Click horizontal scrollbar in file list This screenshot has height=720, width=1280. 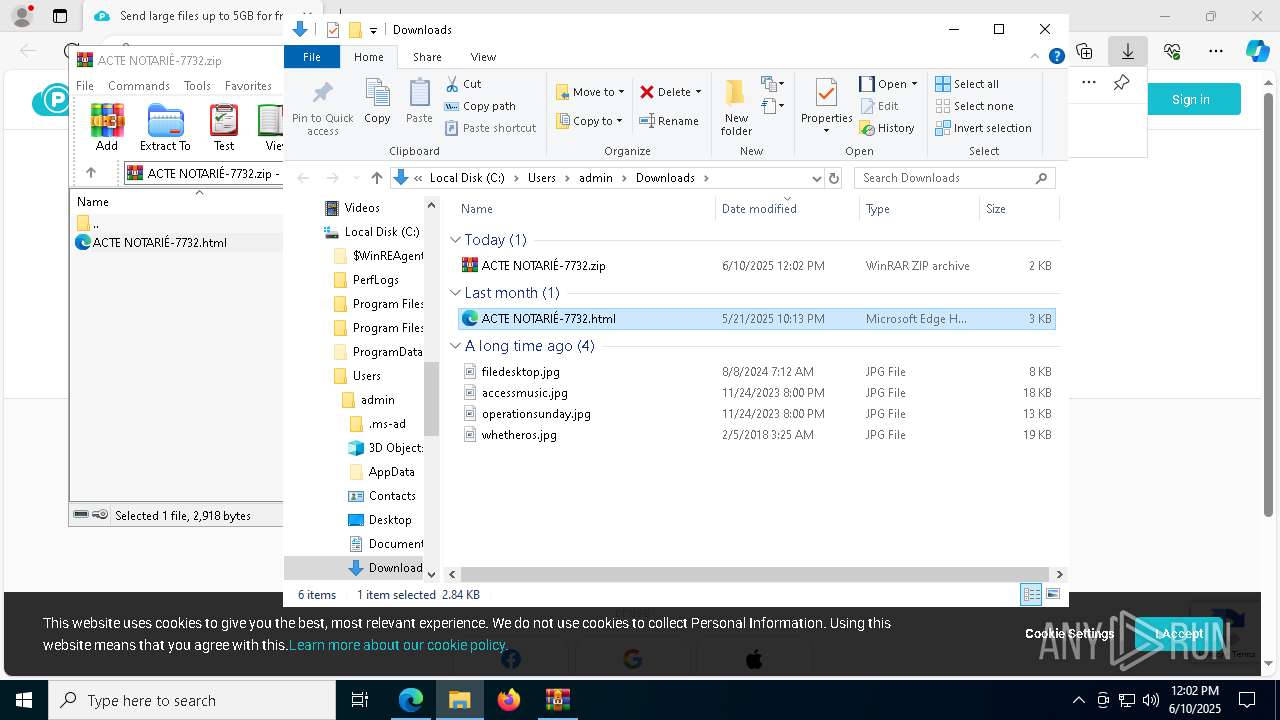[754, 574]
